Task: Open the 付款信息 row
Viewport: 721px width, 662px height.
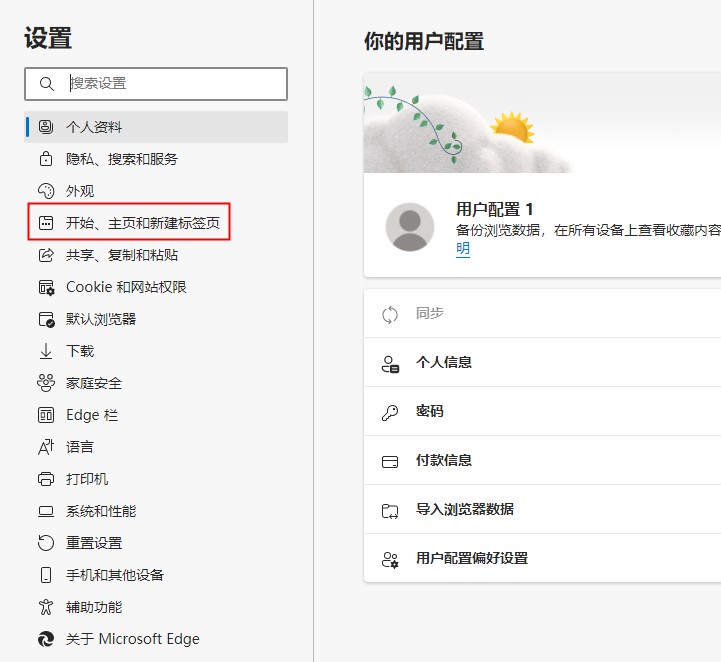Action: tap(542, 460)
